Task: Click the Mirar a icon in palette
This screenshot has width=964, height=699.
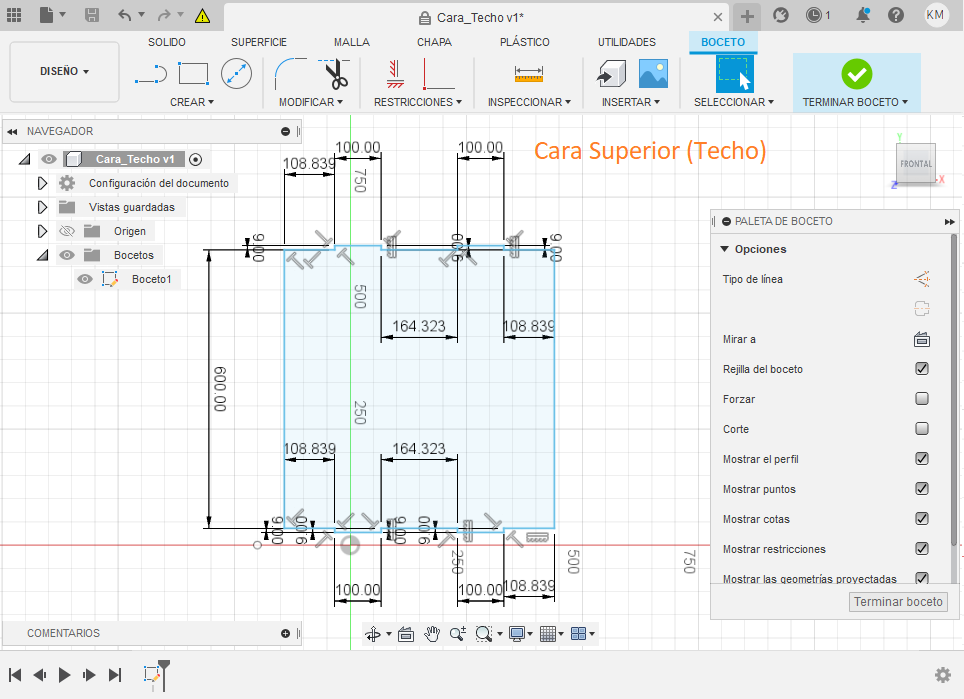Action: tap(921, 339)
